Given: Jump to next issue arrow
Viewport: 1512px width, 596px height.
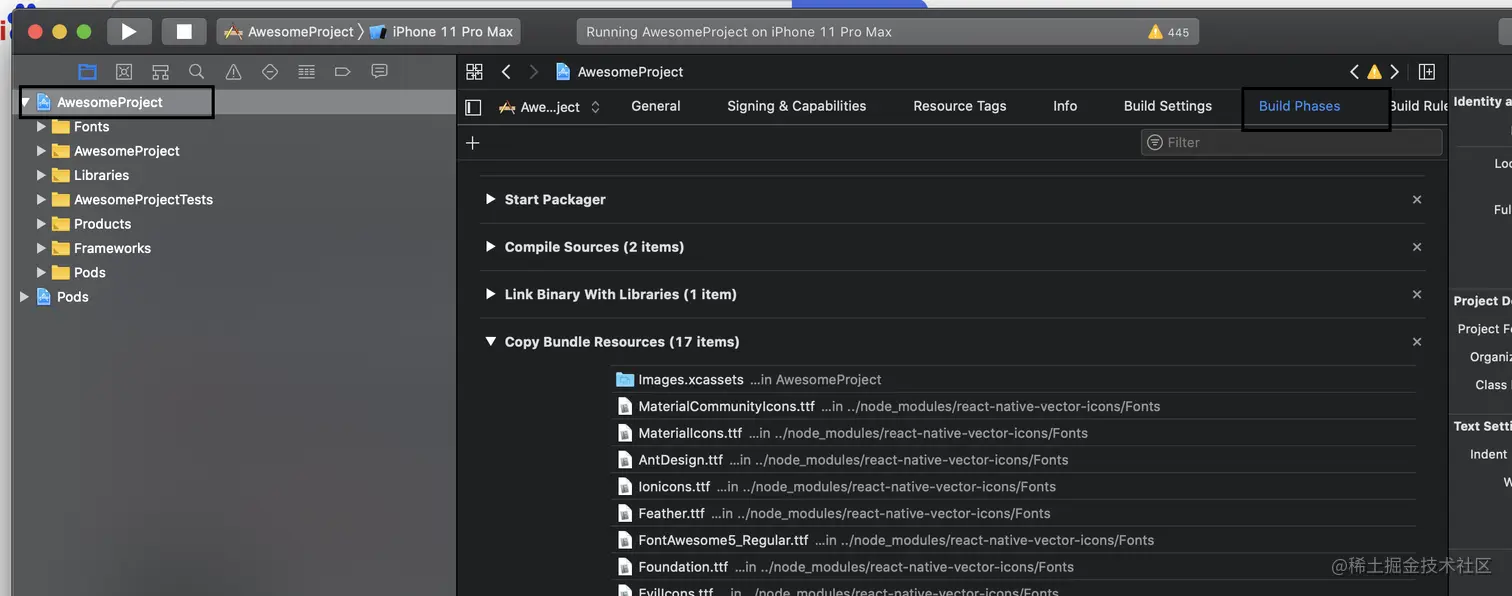Looking at the screenshot, I should pos(1394,72).
